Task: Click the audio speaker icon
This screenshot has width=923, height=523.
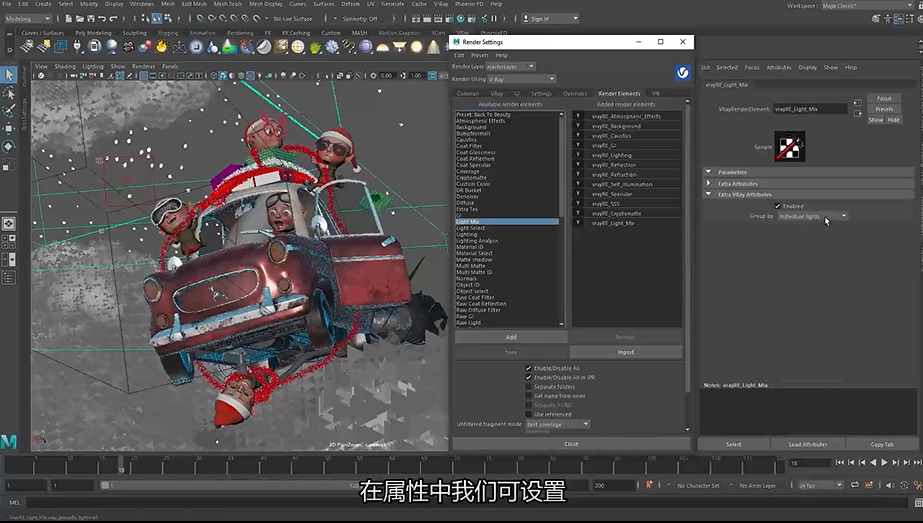Action: (x=890, y=485)
